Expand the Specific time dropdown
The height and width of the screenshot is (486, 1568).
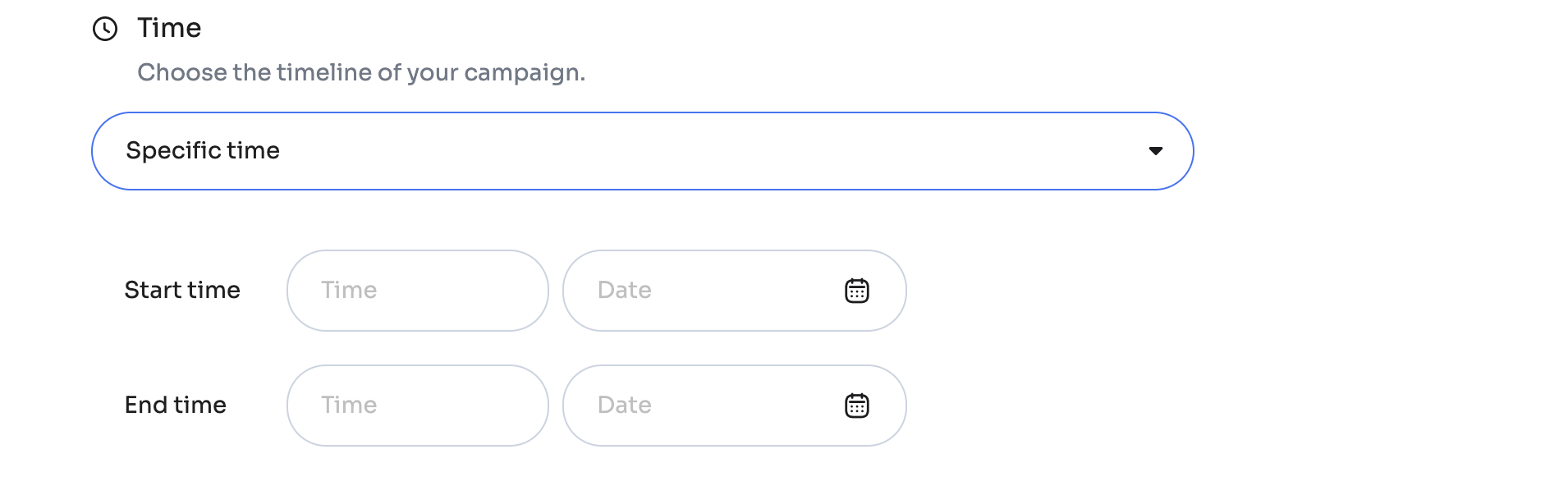(642, 151)
